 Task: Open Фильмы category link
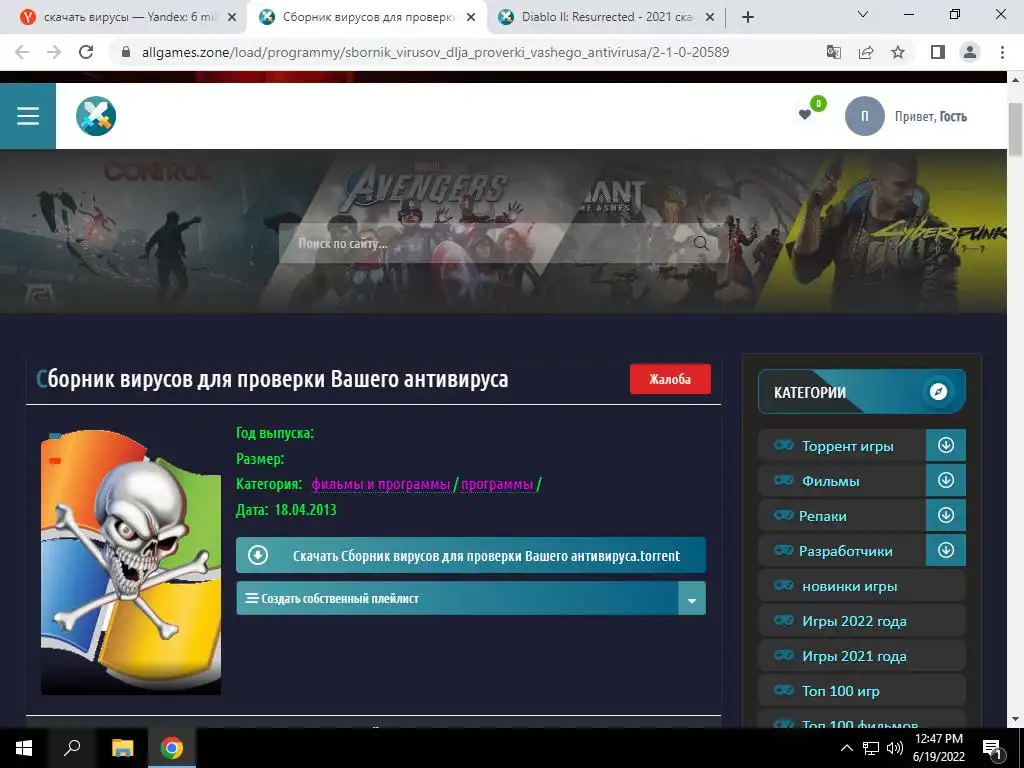click(x=831, y=481)
